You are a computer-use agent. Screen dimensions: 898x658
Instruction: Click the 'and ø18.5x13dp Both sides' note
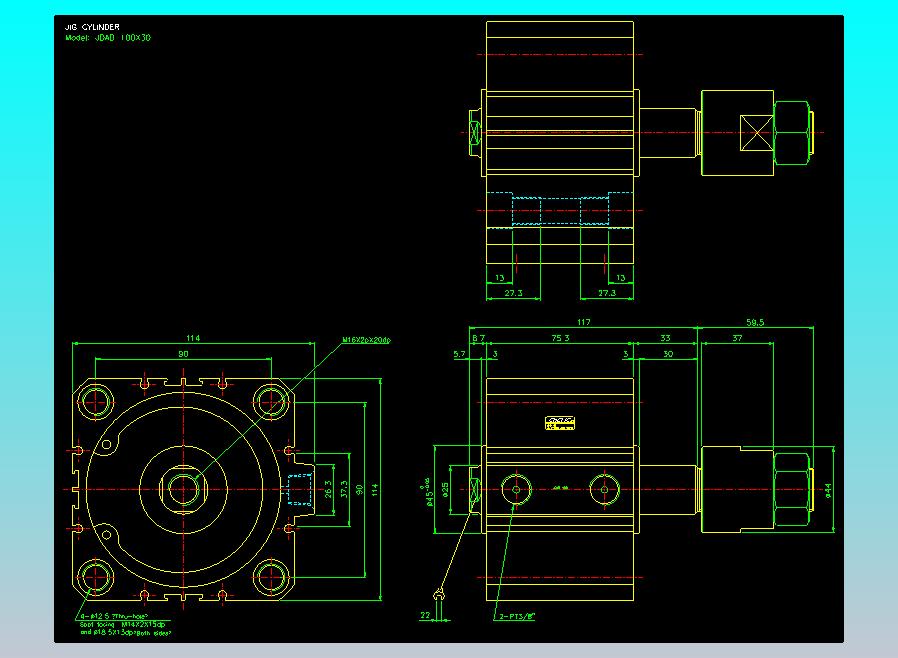pos(125,632)
